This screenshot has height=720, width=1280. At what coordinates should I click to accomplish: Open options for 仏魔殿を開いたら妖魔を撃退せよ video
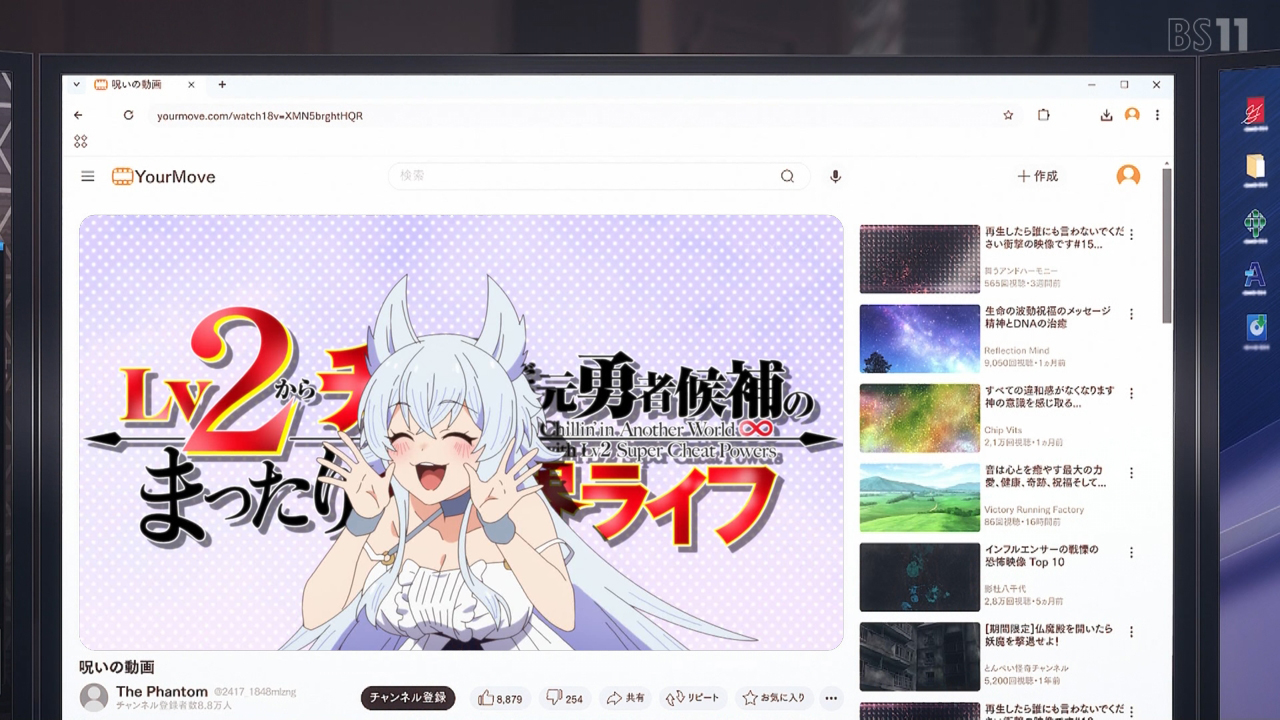(1131, 632)
